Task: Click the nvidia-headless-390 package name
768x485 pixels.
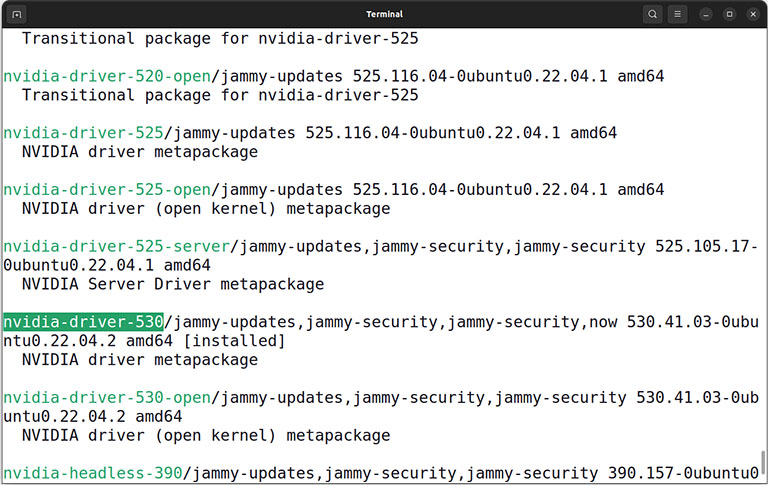Action: 93,473
